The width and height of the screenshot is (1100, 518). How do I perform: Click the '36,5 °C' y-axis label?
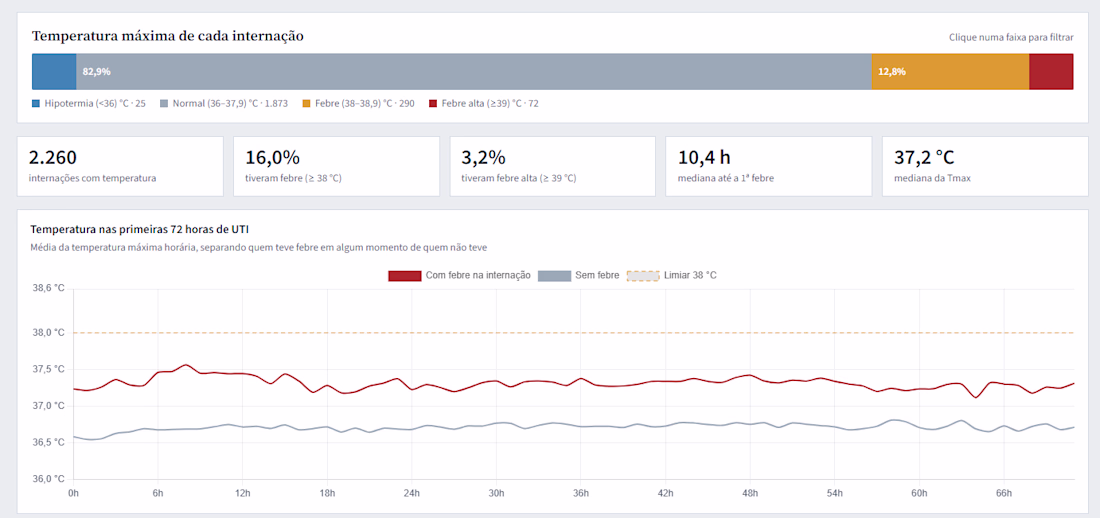[47, 442]
